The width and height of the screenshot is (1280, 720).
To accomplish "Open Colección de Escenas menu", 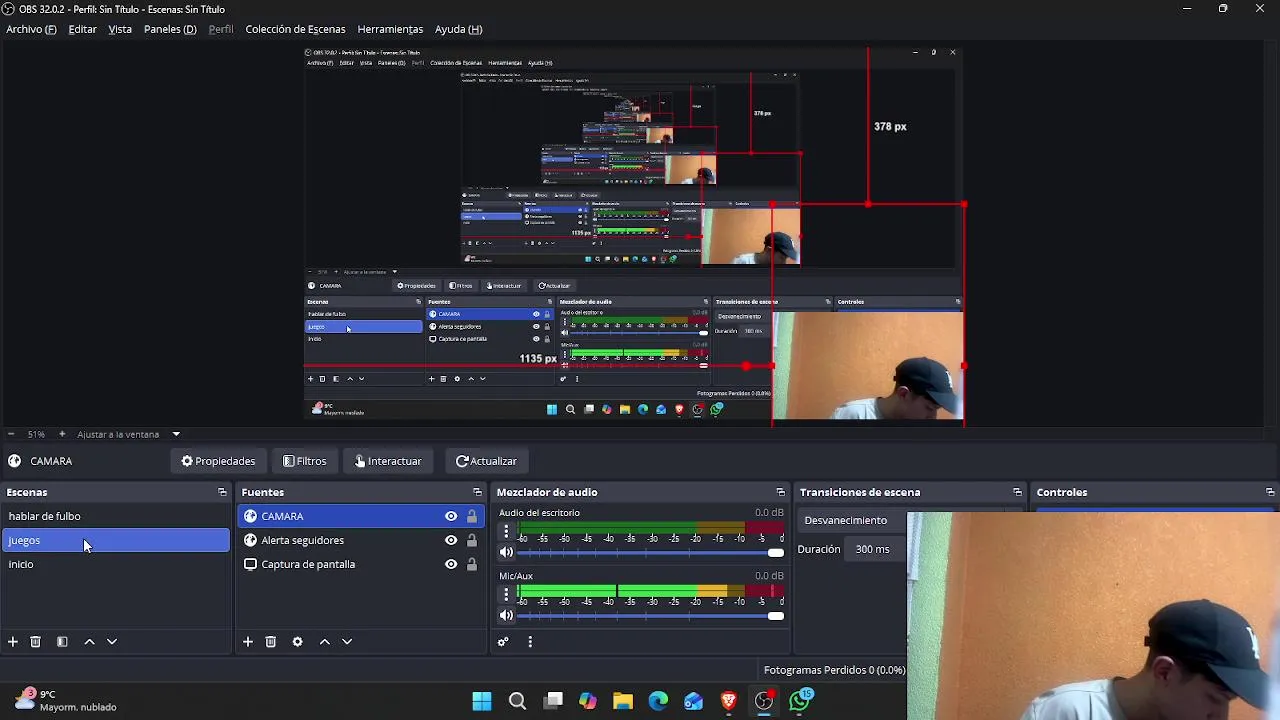I will point(295,29).
